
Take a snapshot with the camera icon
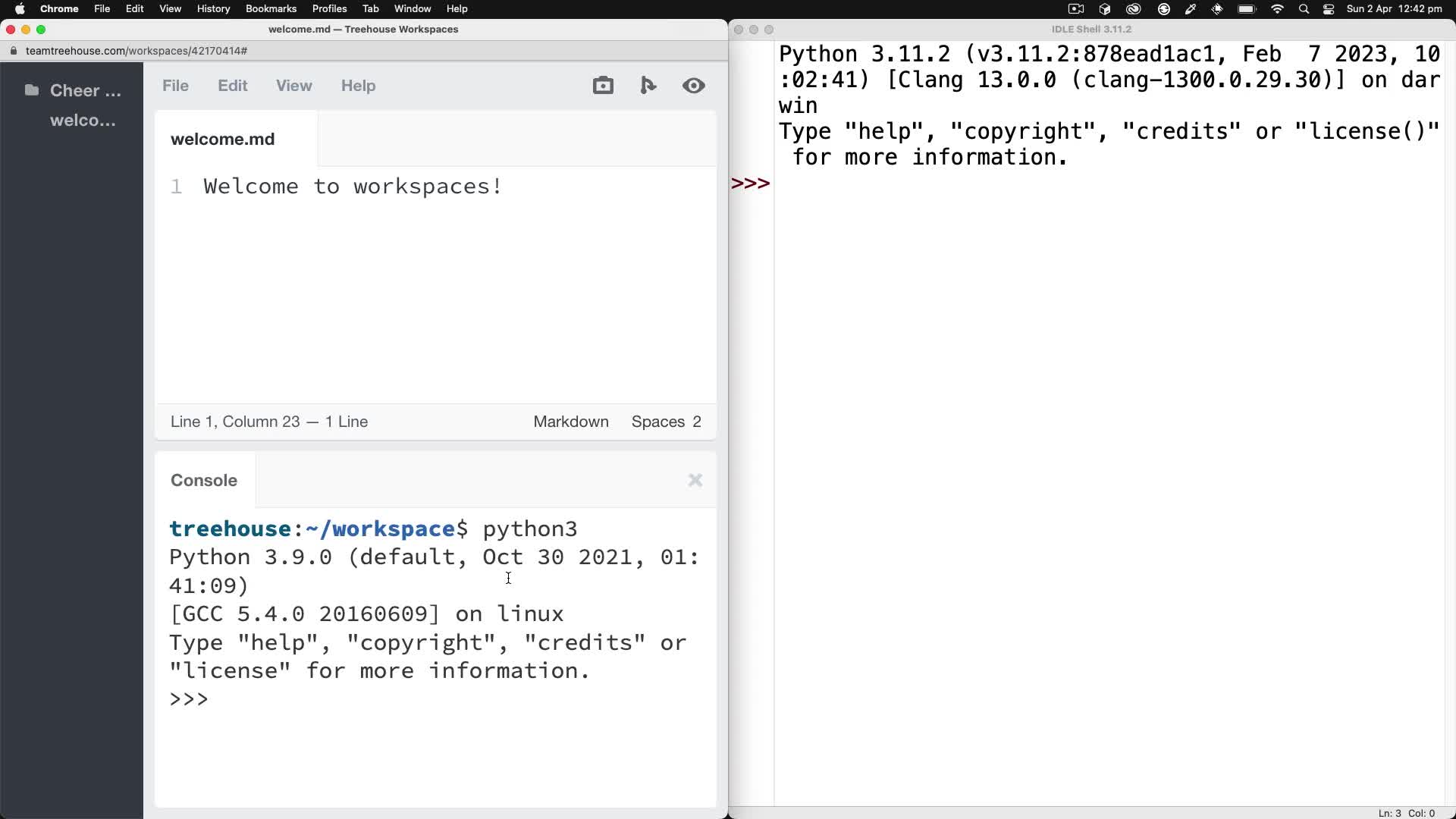(603, 85)
